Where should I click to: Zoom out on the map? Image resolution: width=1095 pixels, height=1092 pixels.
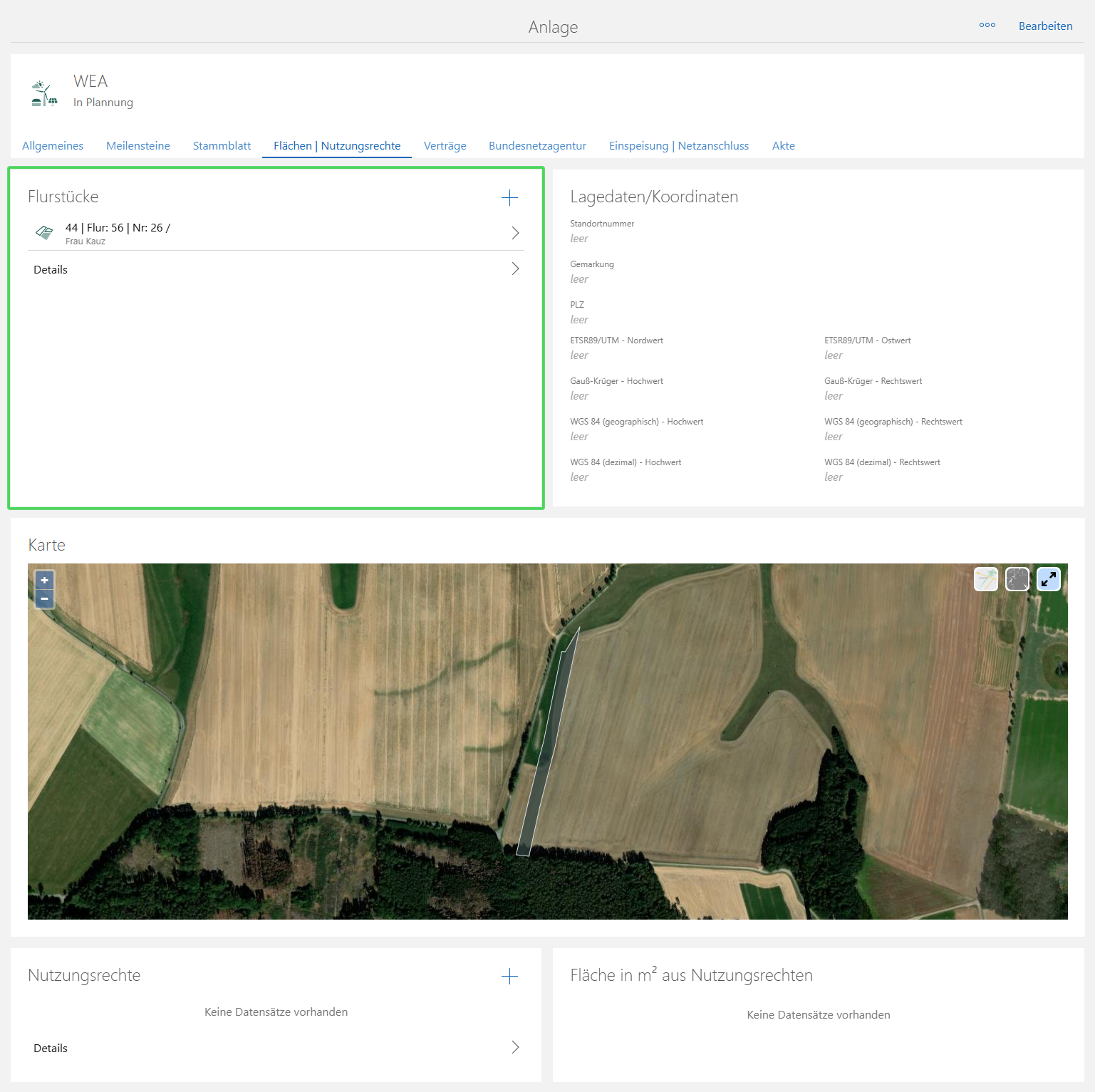pyautogui.click(x=44, y=599)
